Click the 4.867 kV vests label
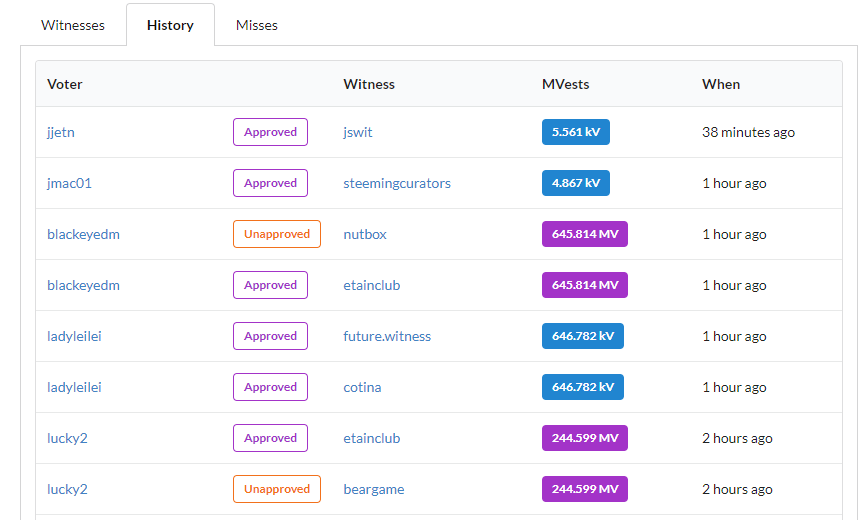 (575, 183)
